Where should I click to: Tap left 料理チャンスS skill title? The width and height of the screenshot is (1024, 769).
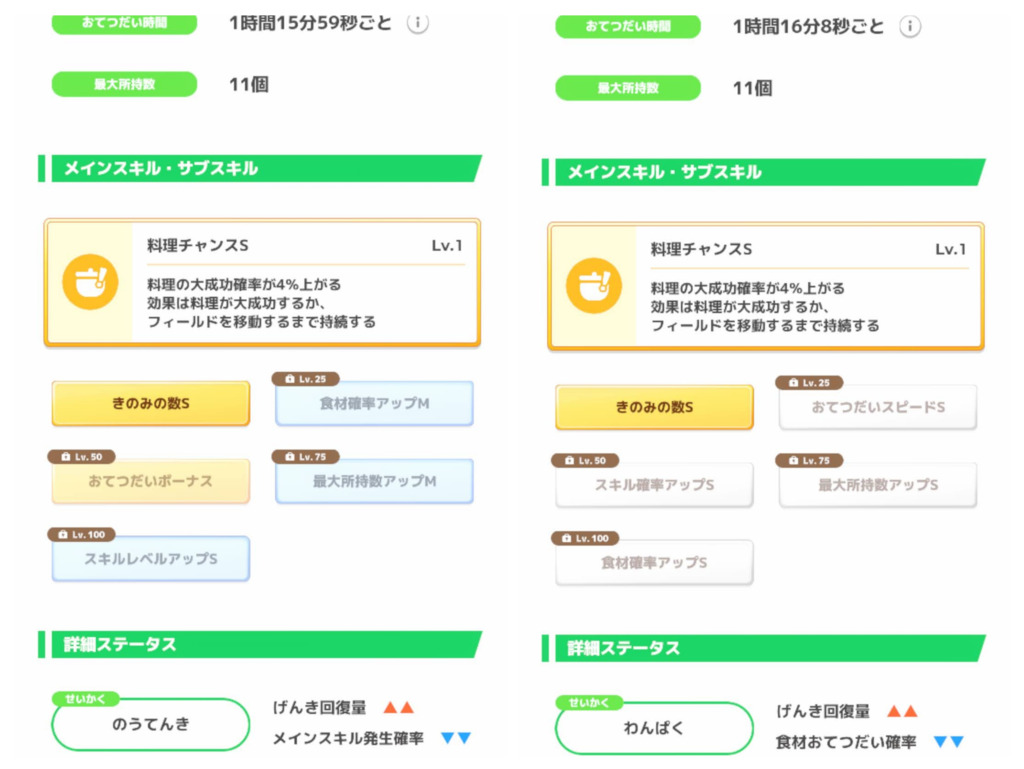(197, 245)
